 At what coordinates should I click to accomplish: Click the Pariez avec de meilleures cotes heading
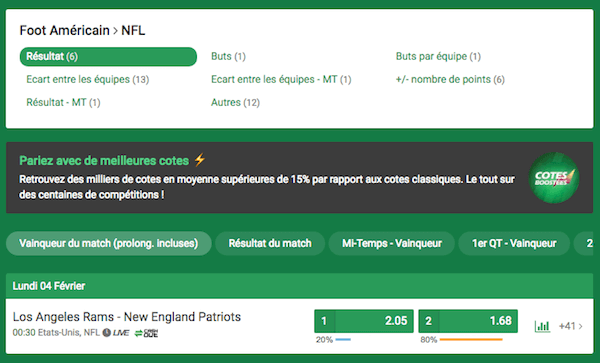click(x=104, y=160)
